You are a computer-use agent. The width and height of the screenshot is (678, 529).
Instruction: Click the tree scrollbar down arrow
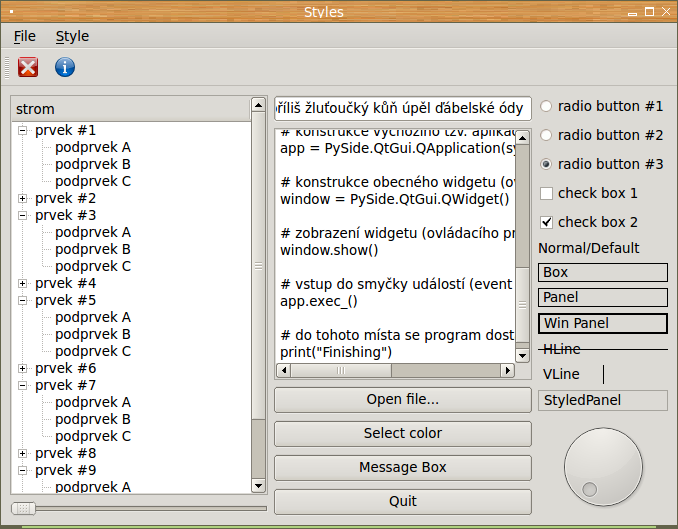pyautogui.click(x=258, y=486)
